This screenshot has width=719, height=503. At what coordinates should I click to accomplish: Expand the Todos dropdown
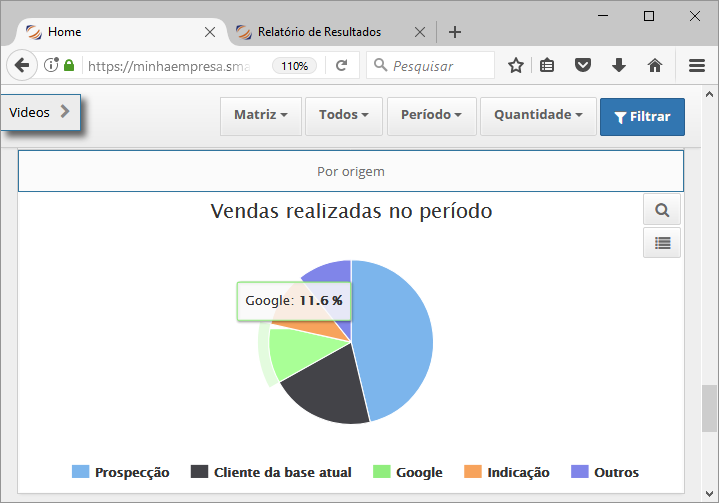(343, 116)
